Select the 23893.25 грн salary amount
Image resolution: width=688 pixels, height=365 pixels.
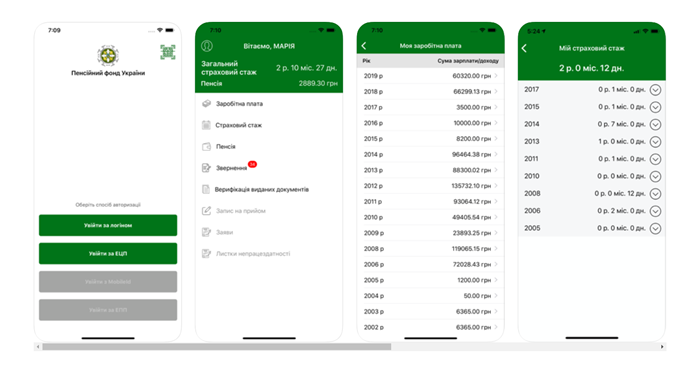pos(472,233)
